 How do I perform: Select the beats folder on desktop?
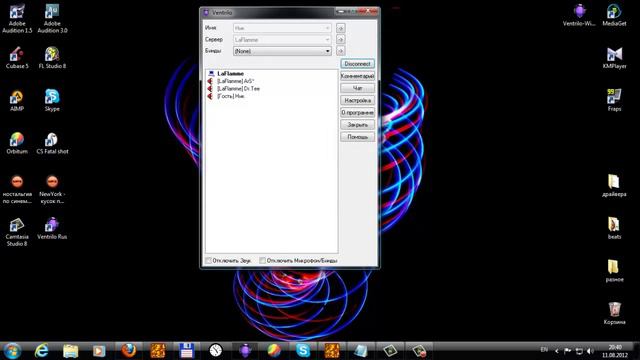614,228
